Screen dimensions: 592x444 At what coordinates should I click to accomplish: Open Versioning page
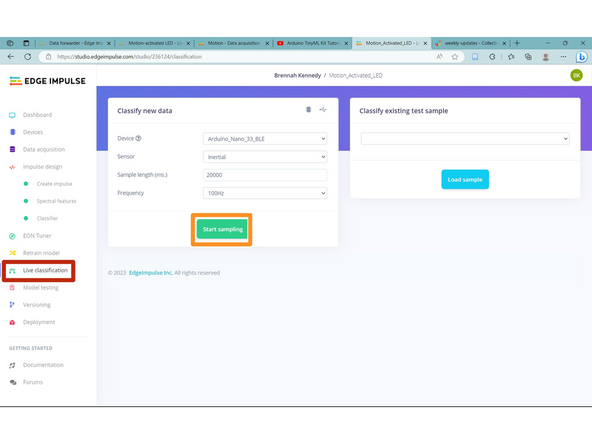37,305
